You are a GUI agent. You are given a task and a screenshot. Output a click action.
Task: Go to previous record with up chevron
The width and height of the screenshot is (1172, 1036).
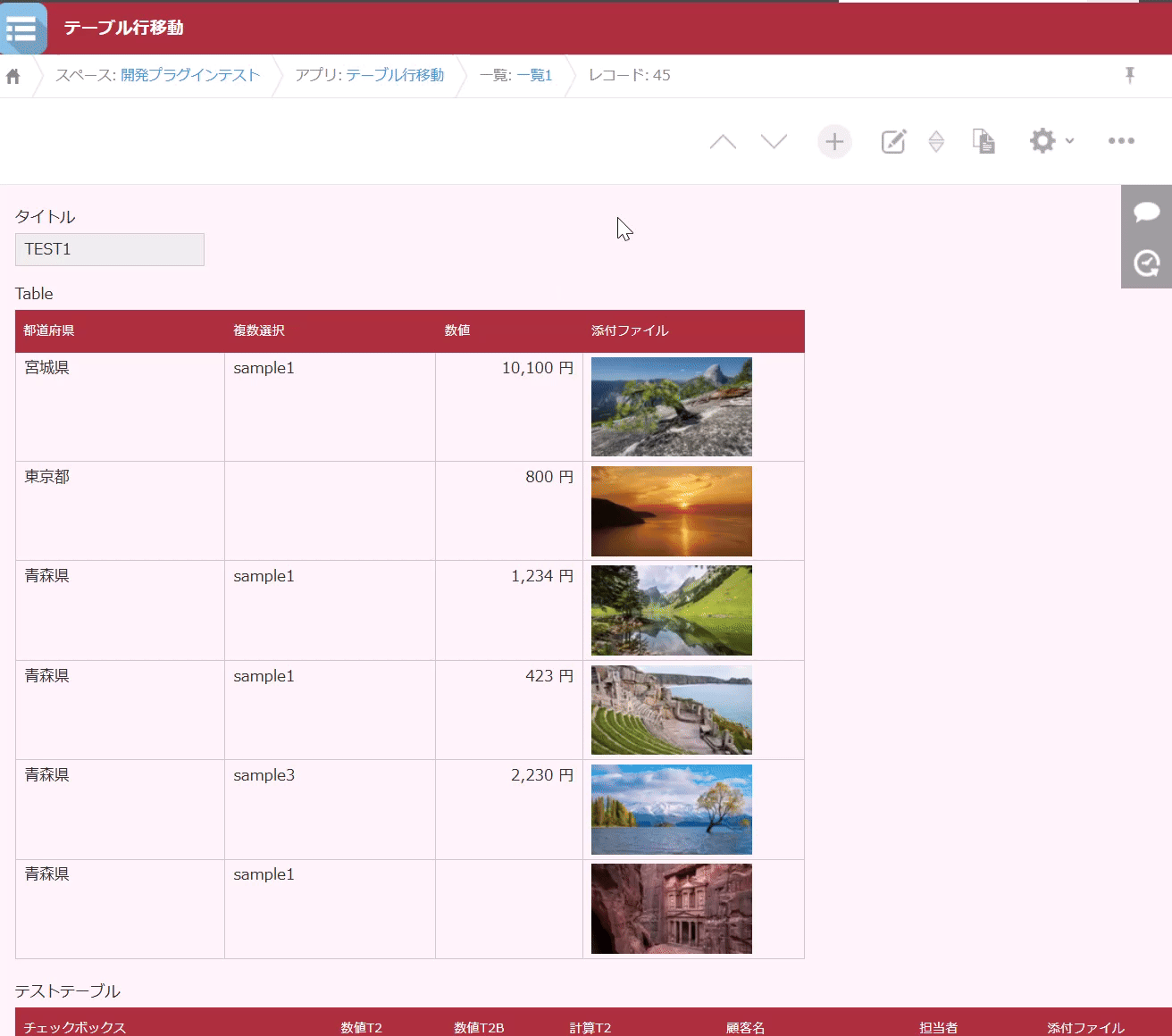pyautogui.click(x=723, y=141)
